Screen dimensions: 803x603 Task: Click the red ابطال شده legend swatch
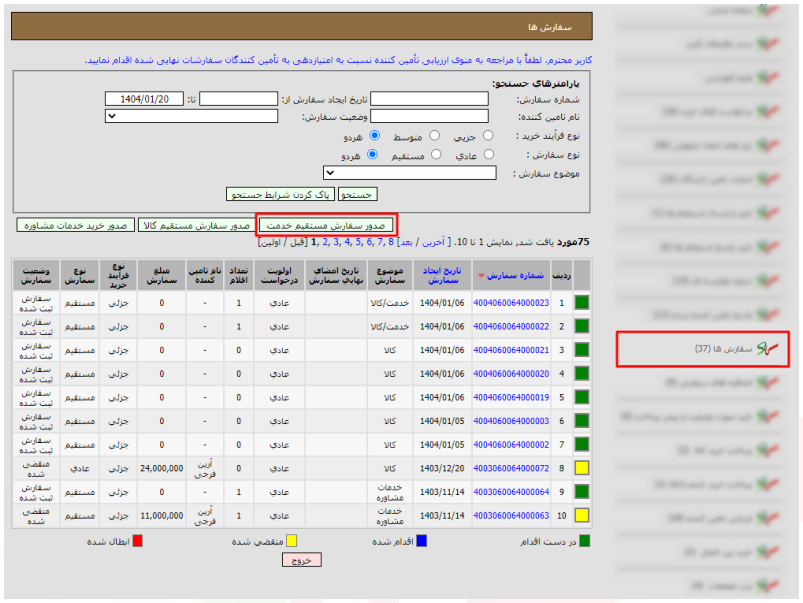coord(137,541)
